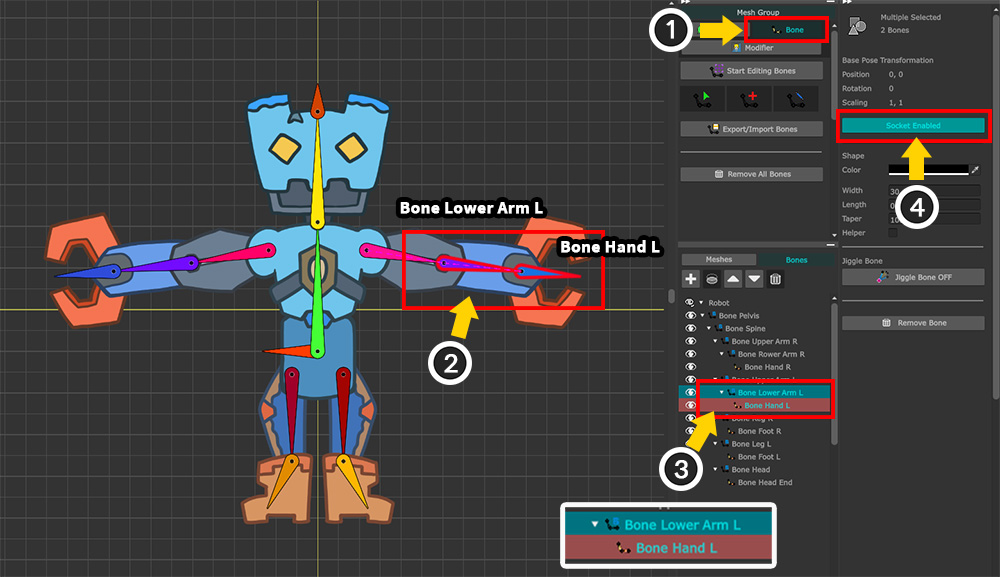Toggle visibility of Bone Hand R
The height and width of the screenshot is (577, 1000).
(x=690, y=367)
